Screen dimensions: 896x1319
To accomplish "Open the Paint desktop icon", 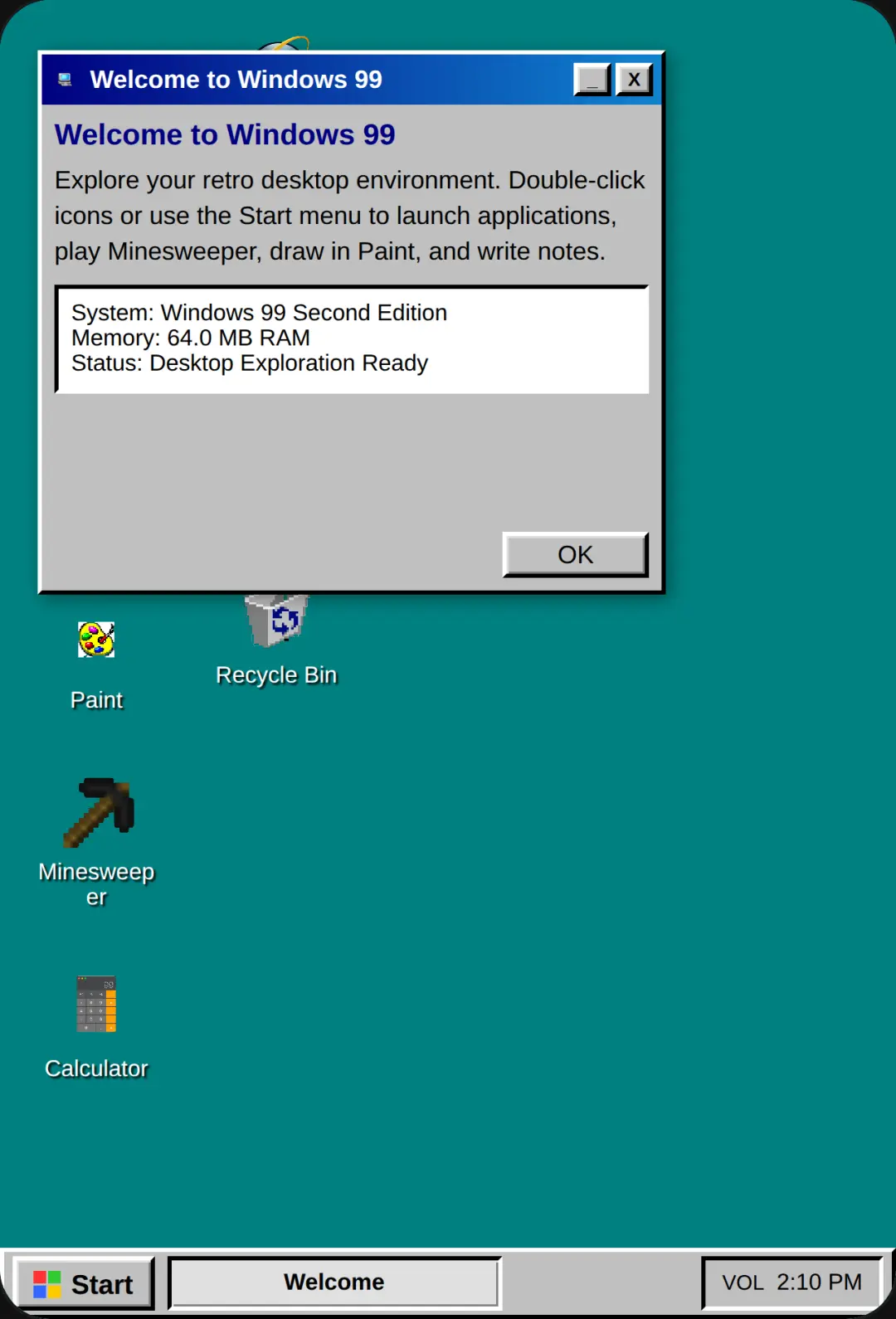I will pos(96,640).
